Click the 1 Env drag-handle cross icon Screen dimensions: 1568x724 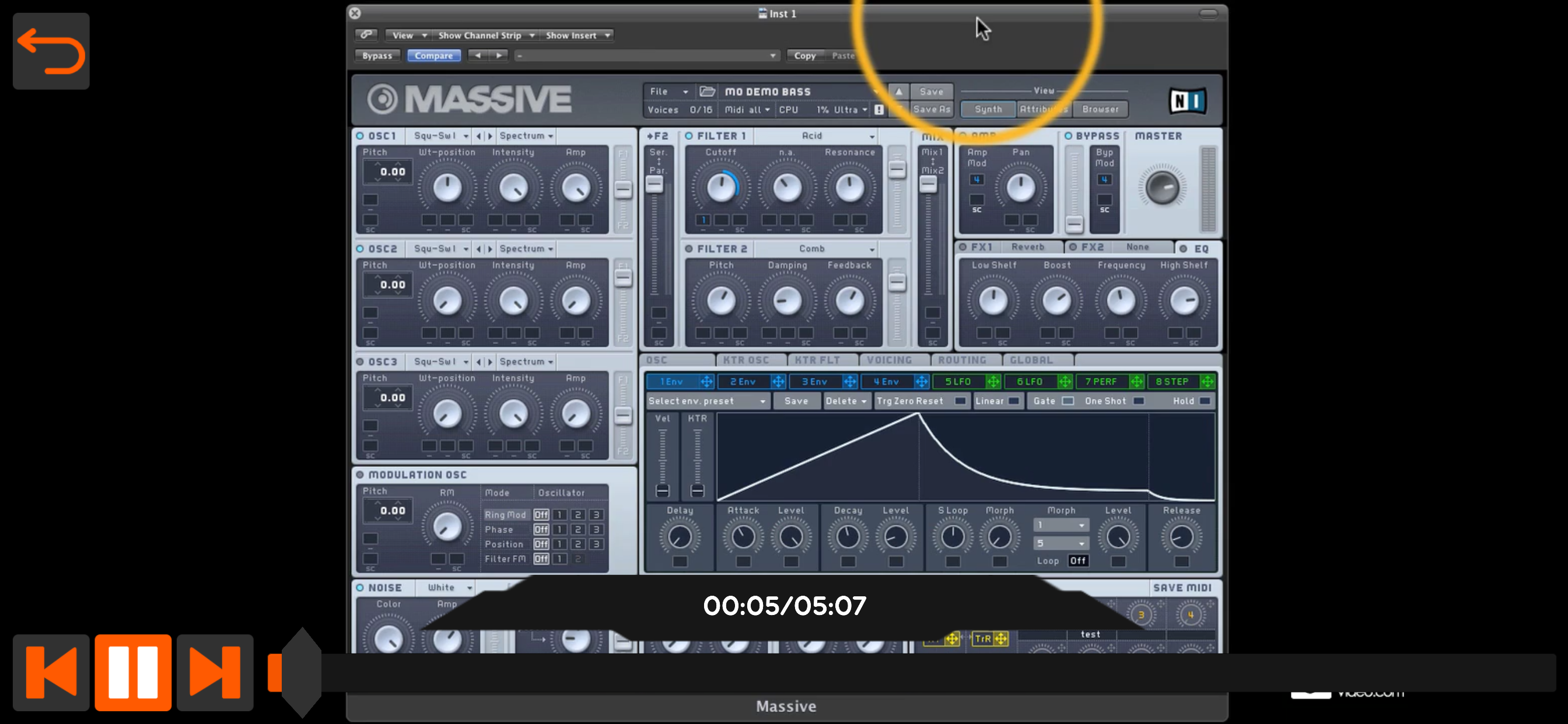706,381
